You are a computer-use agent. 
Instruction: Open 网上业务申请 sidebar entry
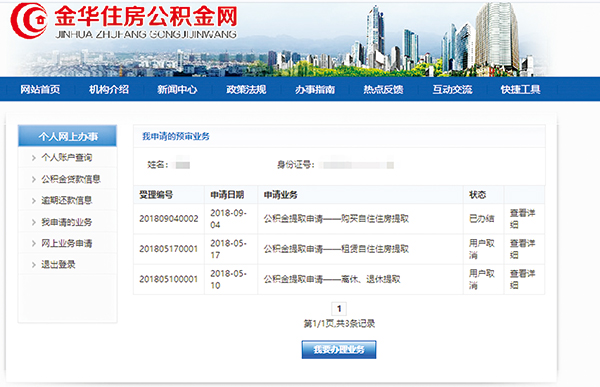pos(67,243)
